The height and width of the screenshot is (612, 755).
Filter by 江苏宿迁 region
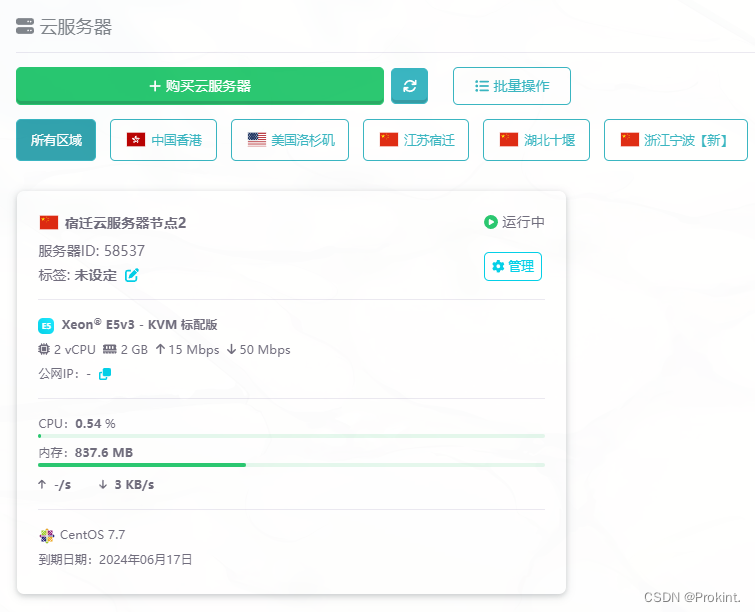point(416,140)
